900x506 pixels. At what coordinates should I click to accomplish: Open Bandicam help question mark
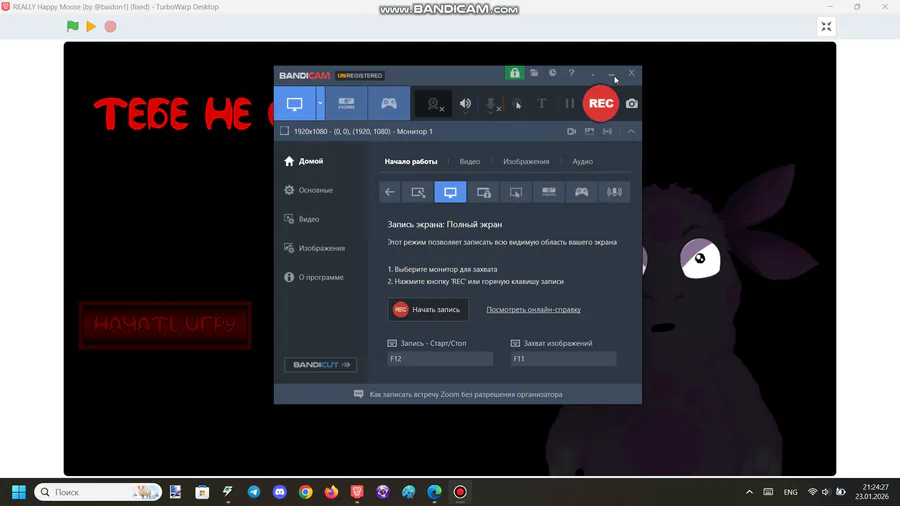(571, 73)
